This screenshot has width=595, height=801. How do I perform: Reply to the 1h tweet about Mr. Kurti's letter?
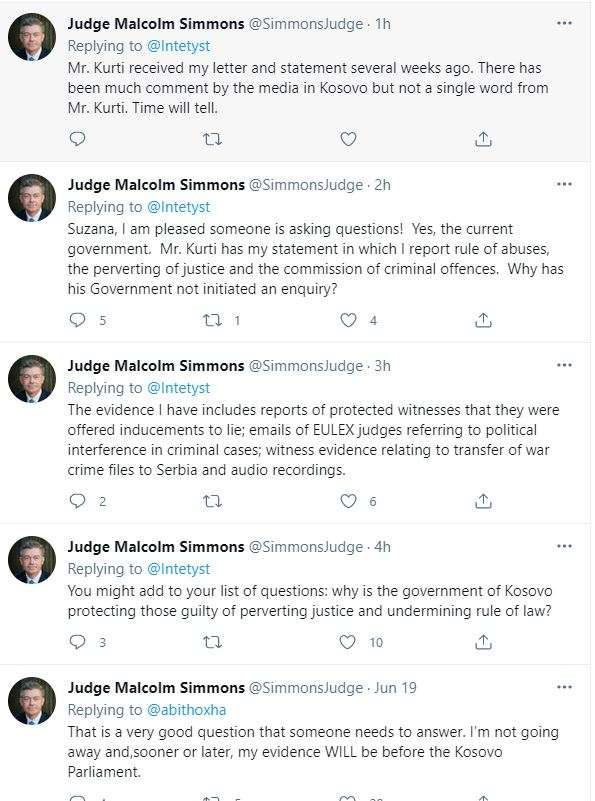click(x=77, y=139)
